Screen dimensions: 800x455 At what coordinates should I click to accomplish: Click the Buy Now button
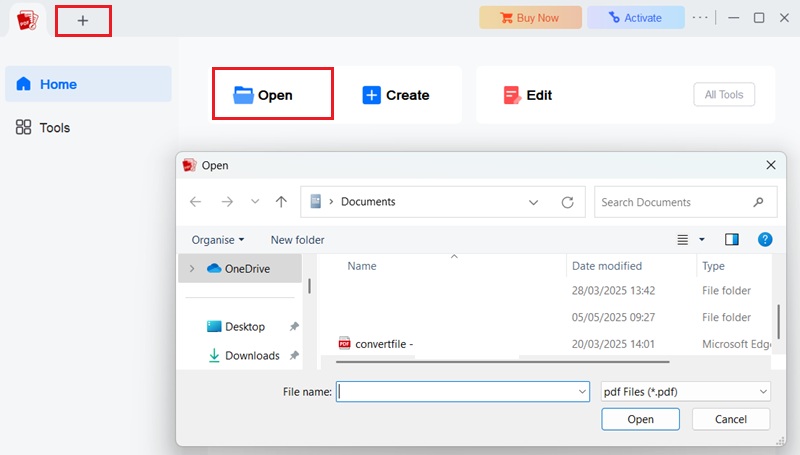(x=530, y=18)
